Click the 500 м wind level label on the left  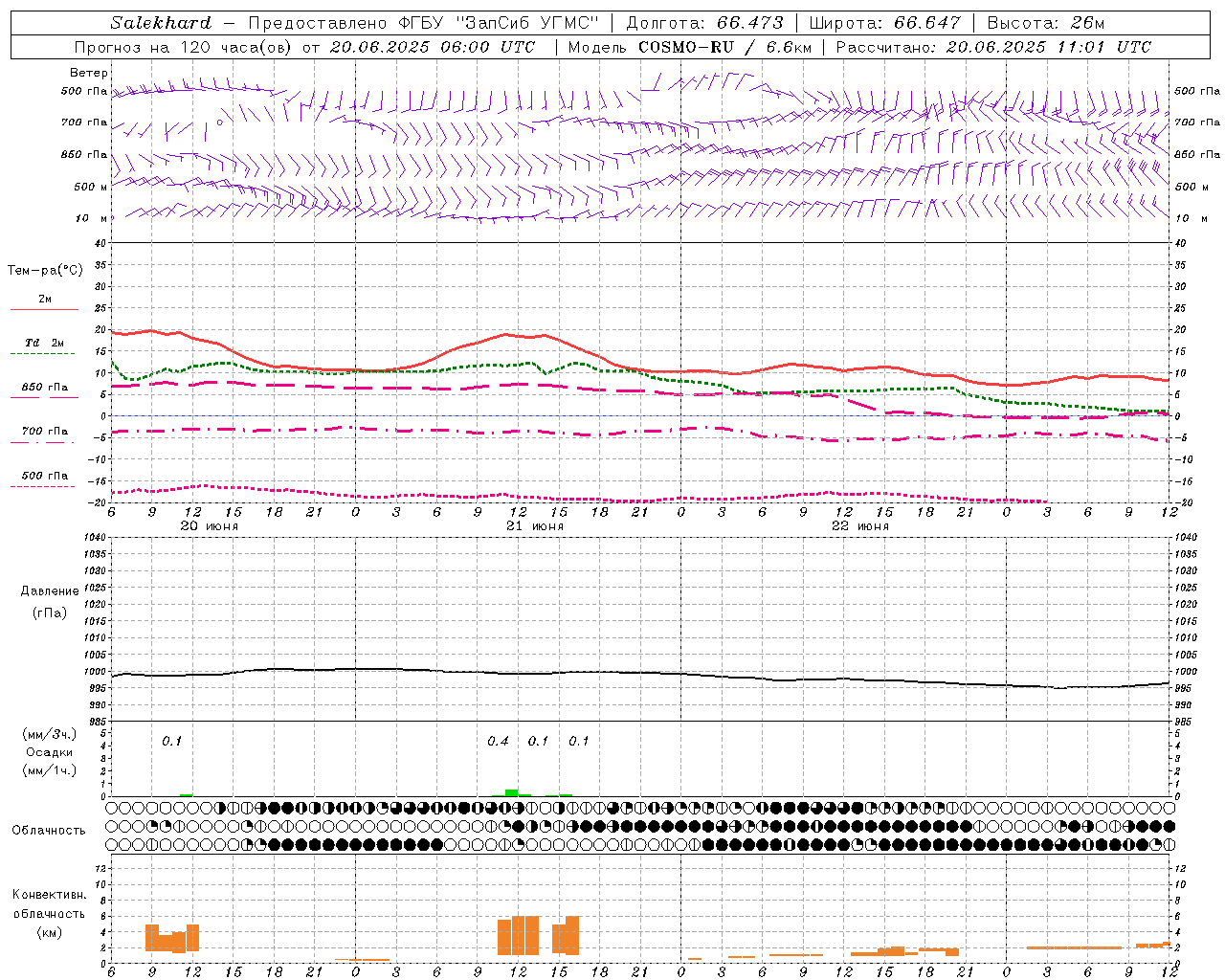pyautogui.click(x=92, y=187)
